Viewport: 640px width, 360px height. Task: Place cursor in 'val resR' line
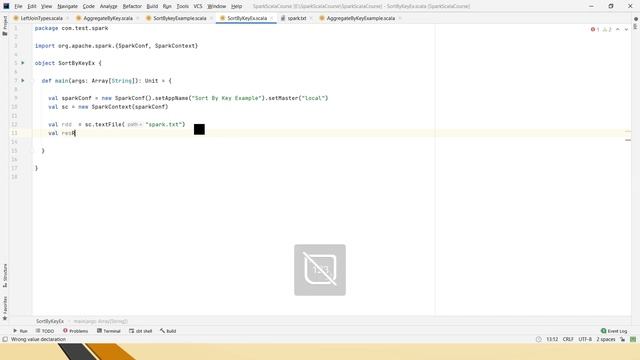(62, 133)
